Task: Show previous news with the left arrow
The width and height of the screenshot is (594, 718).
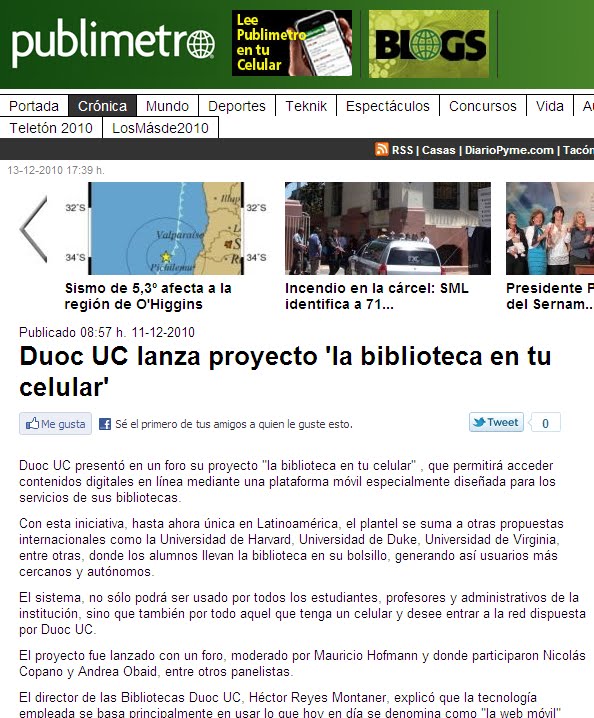Action: (33, 229)
